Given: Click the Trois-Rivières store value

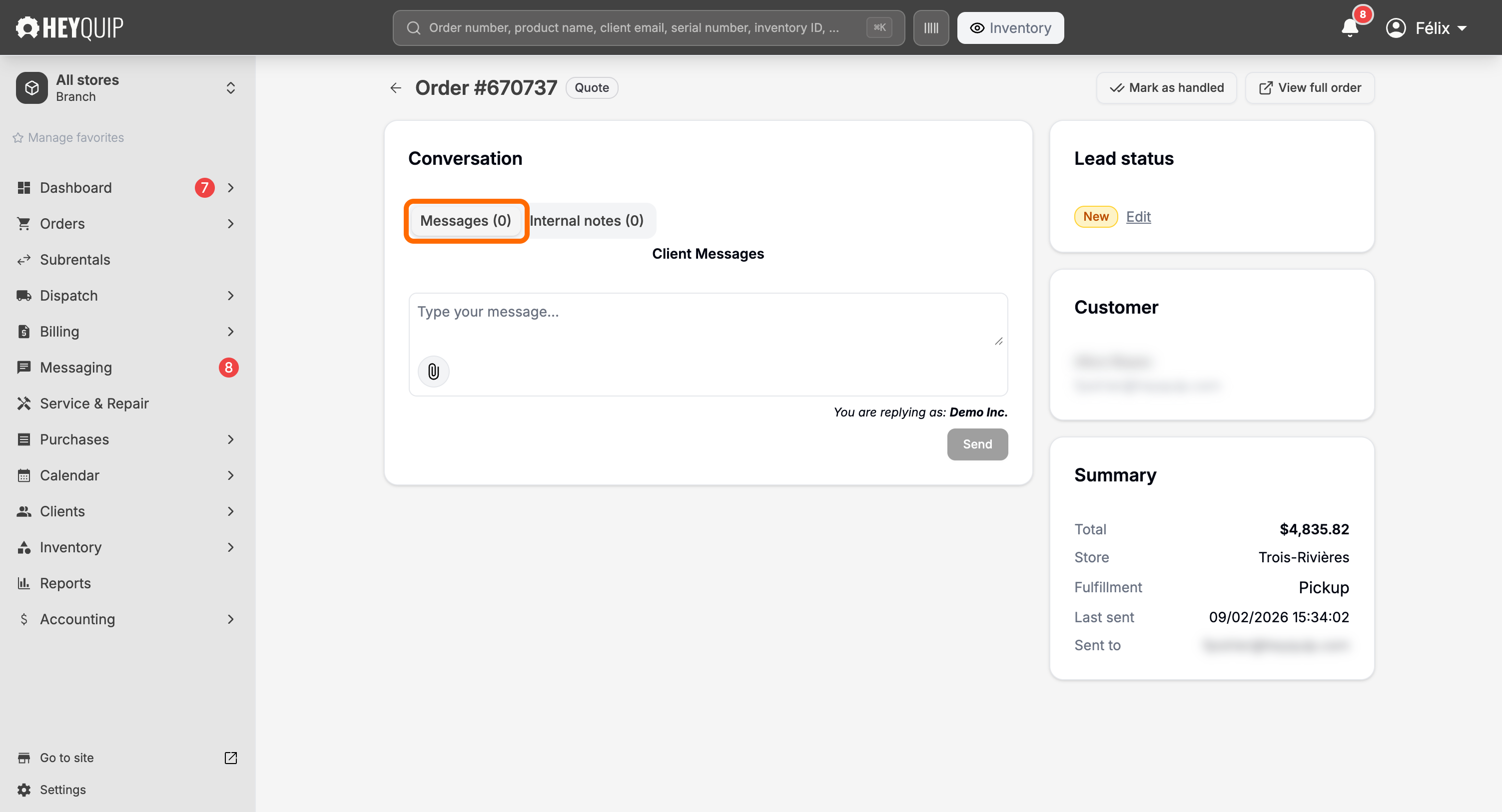Looking at the screenshot, I should [x=1304, y=557].
